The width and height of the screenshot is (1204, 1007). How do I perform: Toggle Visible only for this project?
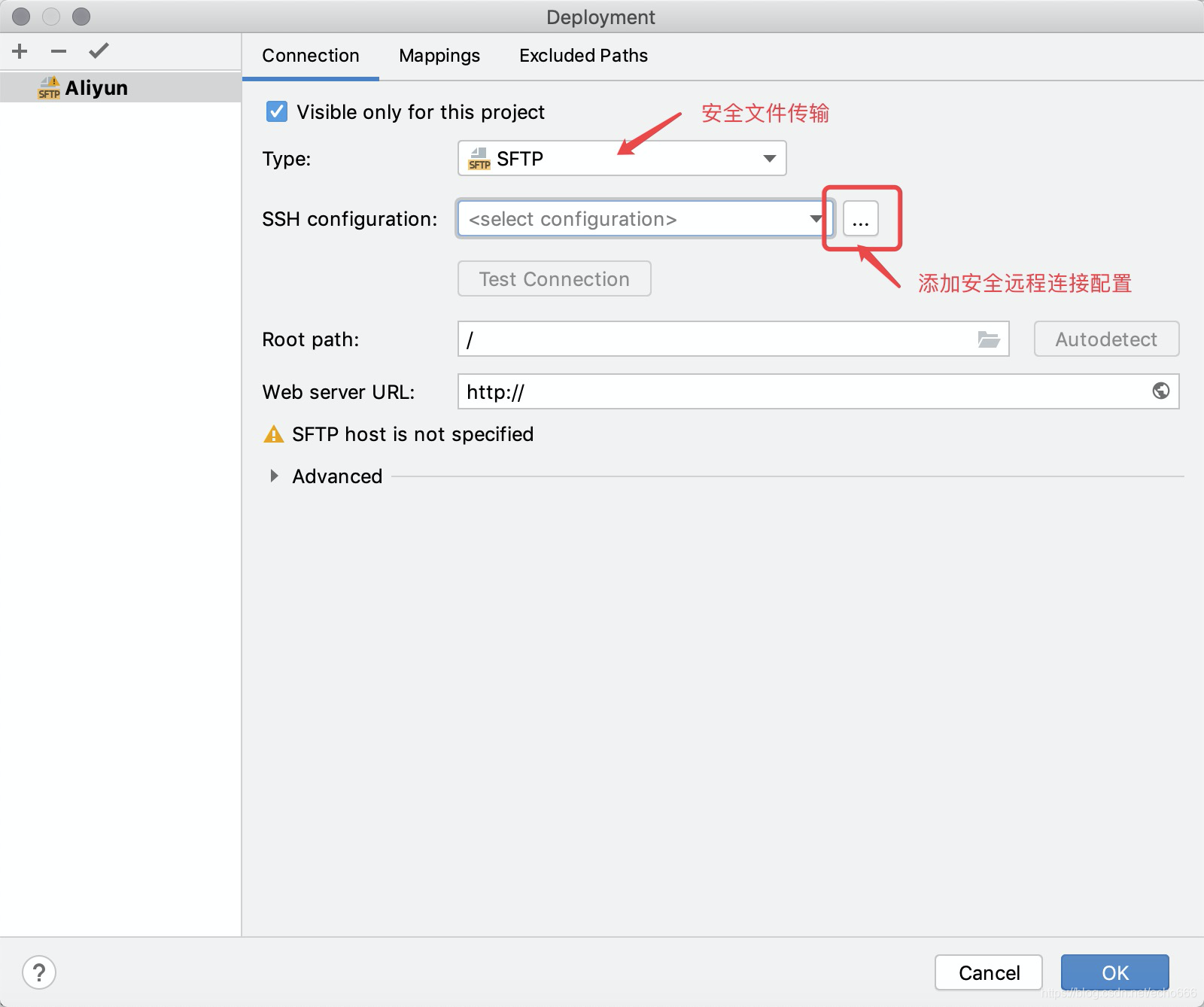277,111
